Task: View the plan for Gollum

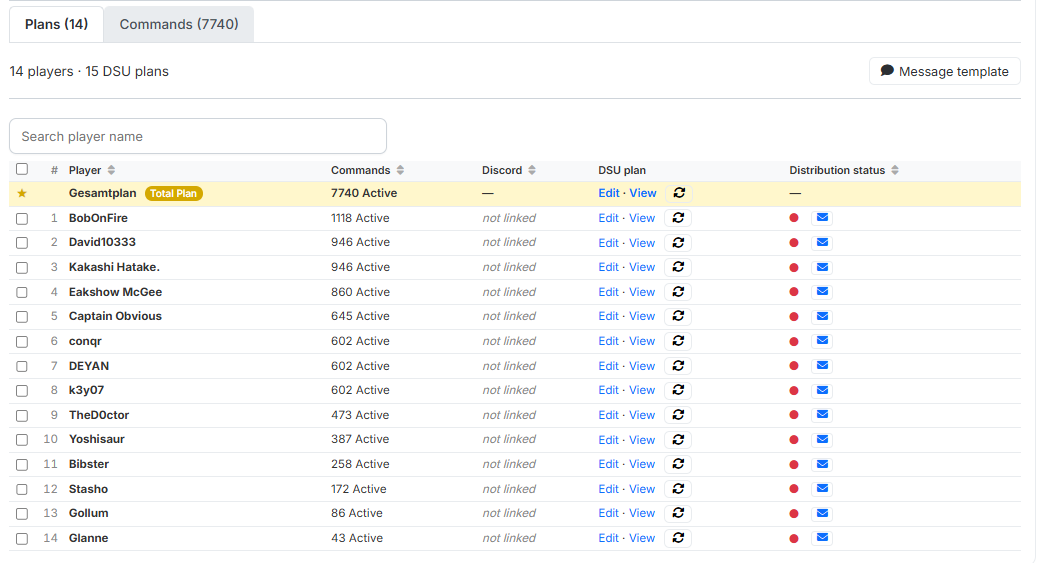Action: click(x=642, y=514)
